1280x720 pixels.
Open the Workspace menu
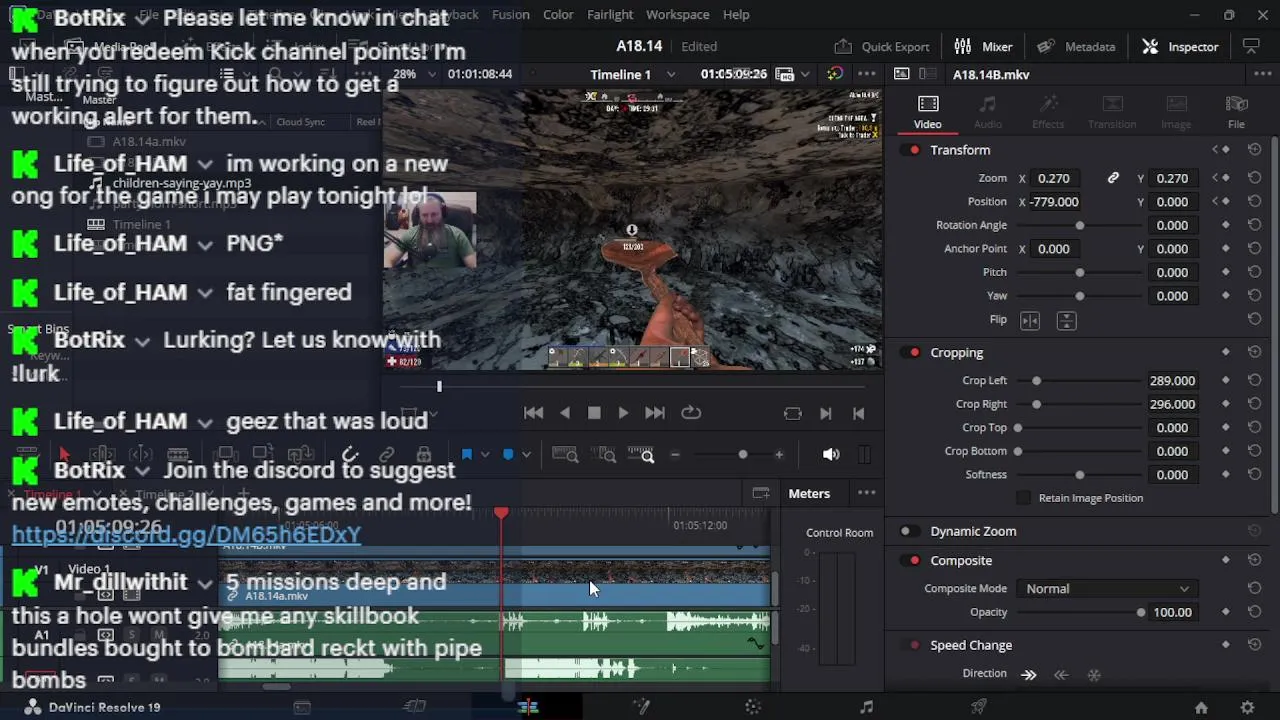click(x=677, y=15)
